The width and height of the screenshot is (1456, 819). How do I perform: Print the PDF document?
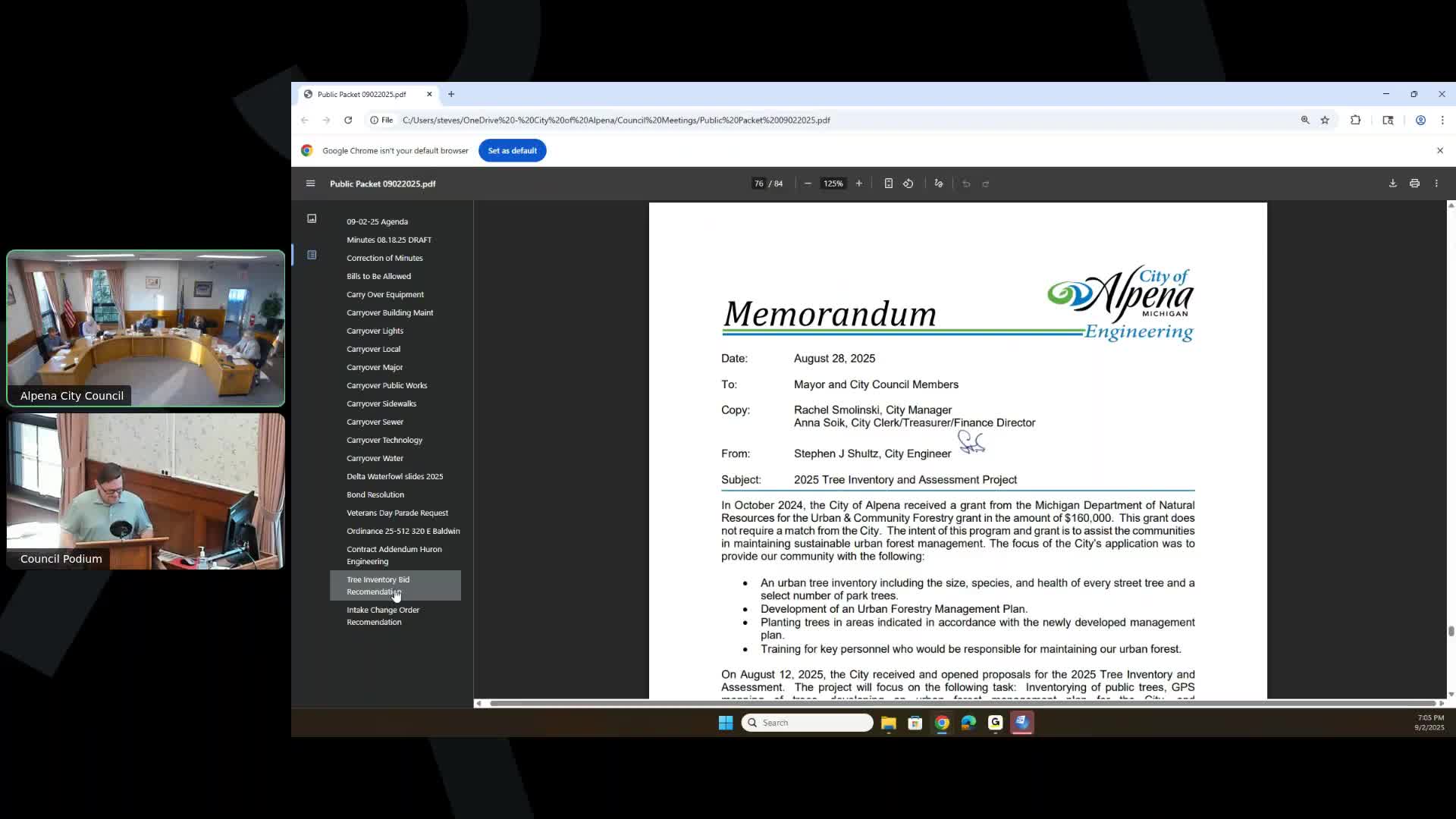[x=1414, y=184]
